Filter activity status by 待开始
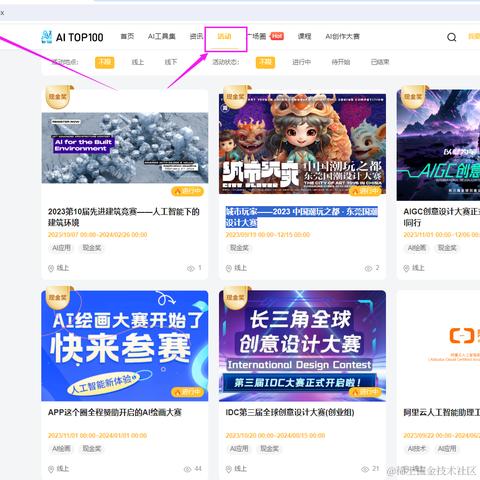480x480 pixels. click(341, 62)
